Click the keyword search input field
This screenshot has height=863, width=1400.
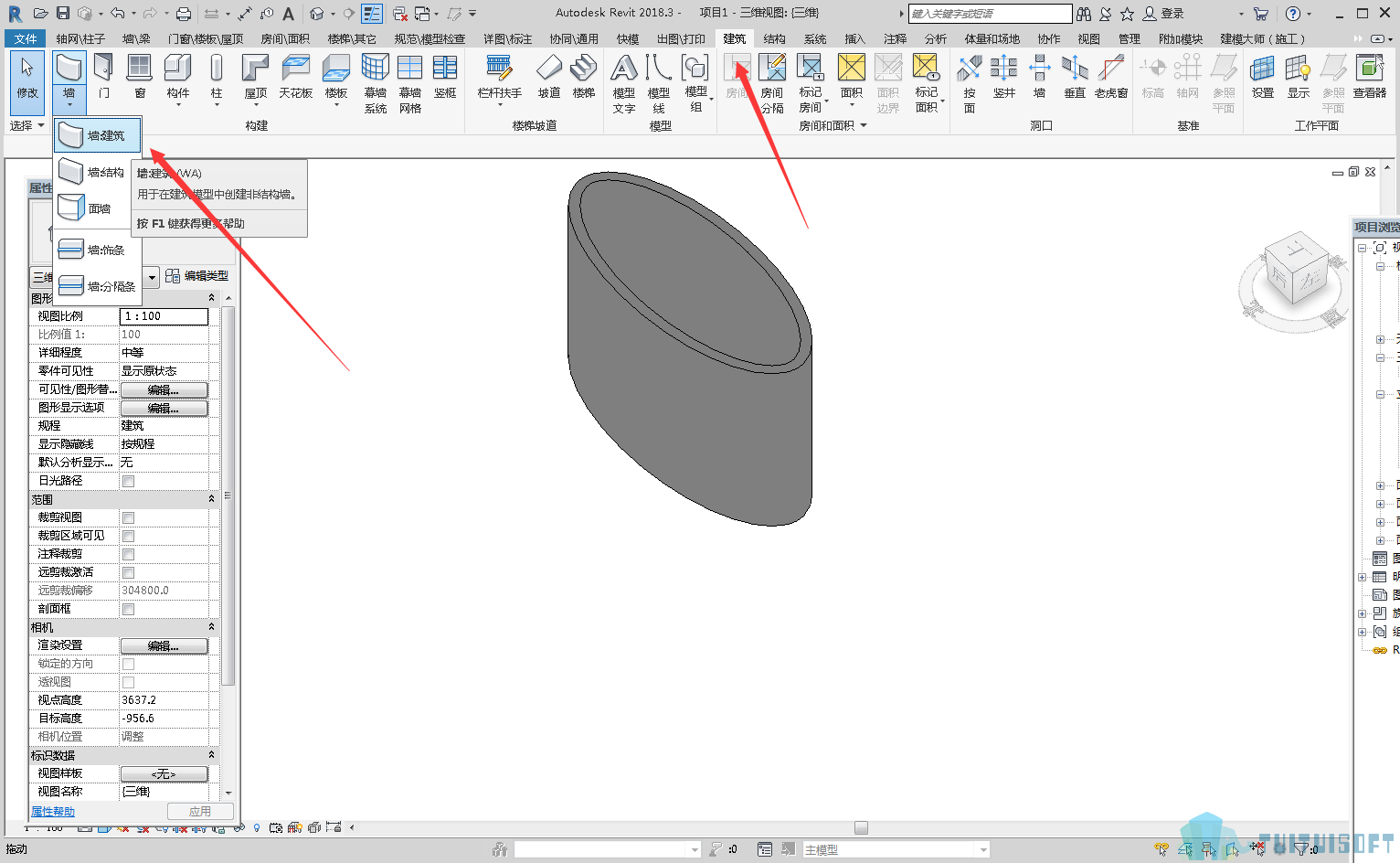[990, 13]
